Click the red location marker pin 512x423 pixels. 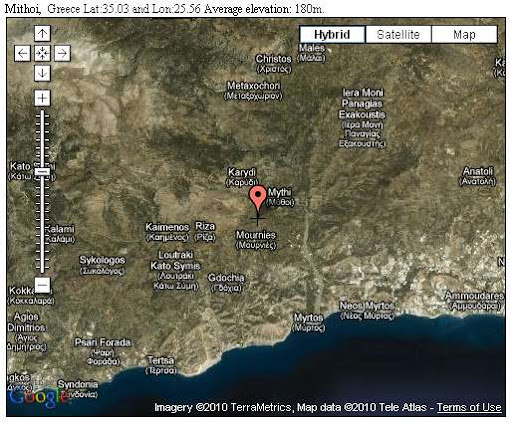(x=258, y=198)
